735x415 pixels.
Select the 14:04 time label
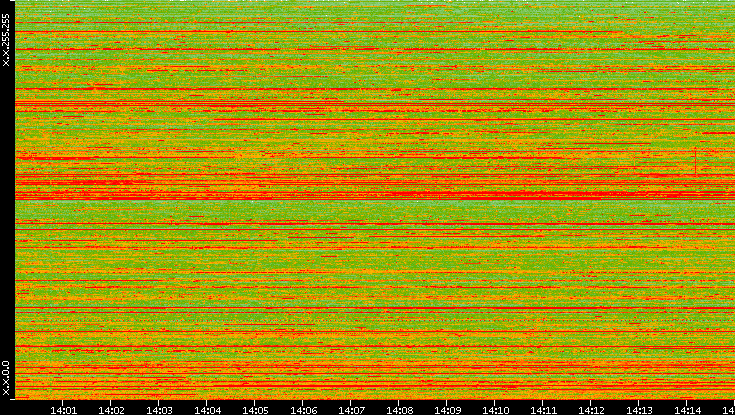tap(207, 410)
